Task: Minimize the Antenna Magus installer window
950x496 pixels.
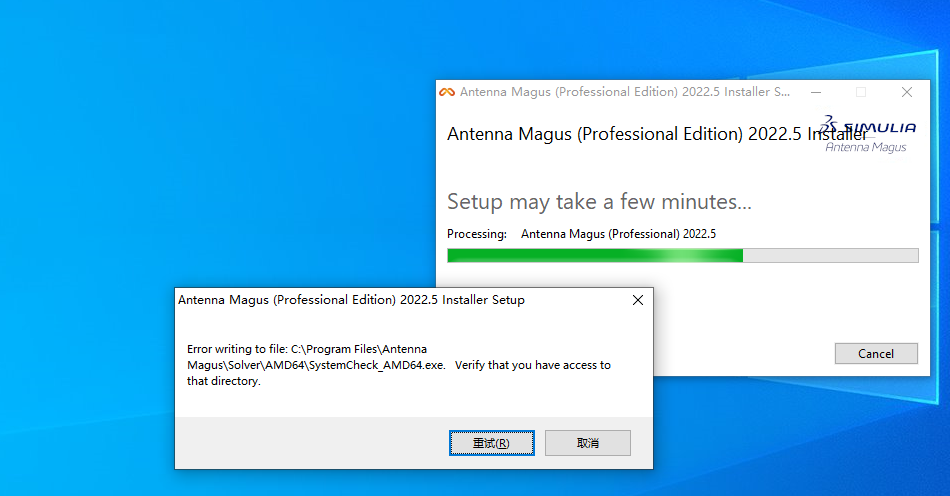Action: click(x=816, y=92)
